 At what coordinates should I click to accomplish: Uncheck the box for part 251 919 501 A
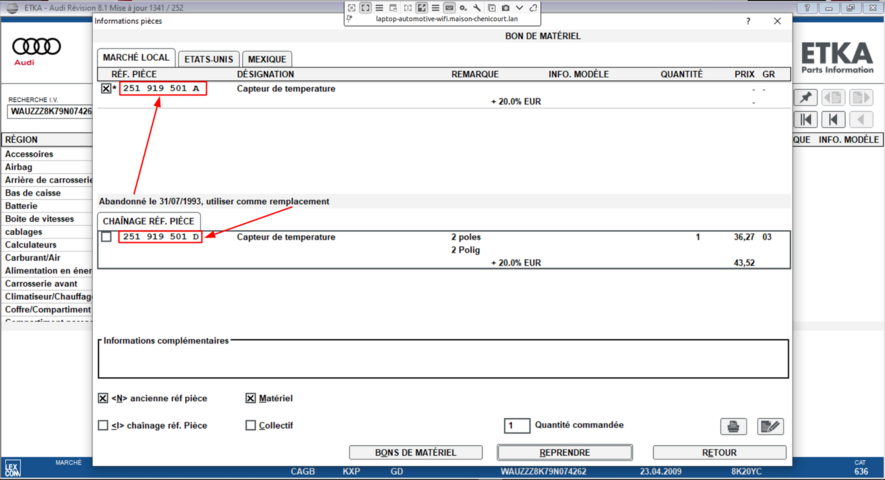[106, 88]
